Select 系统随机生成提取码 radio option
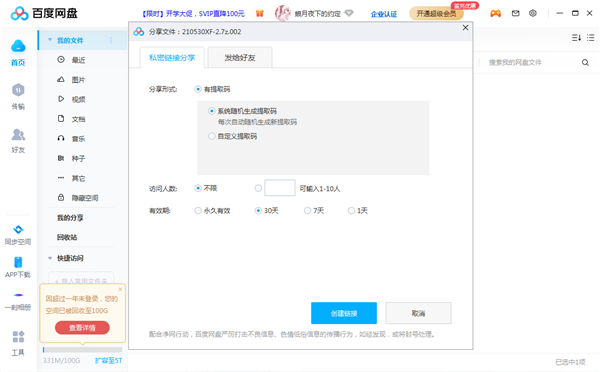This screenshot has height=372, width=600. [212, 111]
